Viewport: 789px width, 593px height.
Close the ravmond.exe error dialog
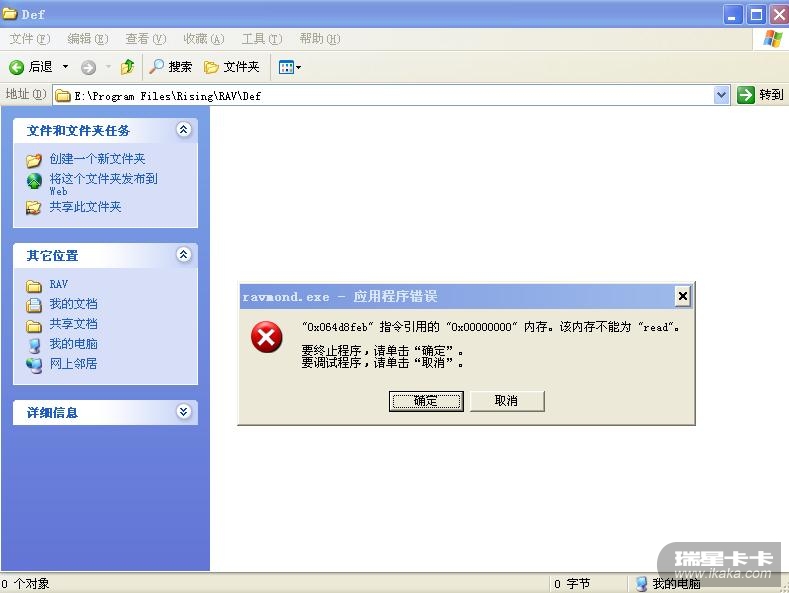[x=682, y=296]
